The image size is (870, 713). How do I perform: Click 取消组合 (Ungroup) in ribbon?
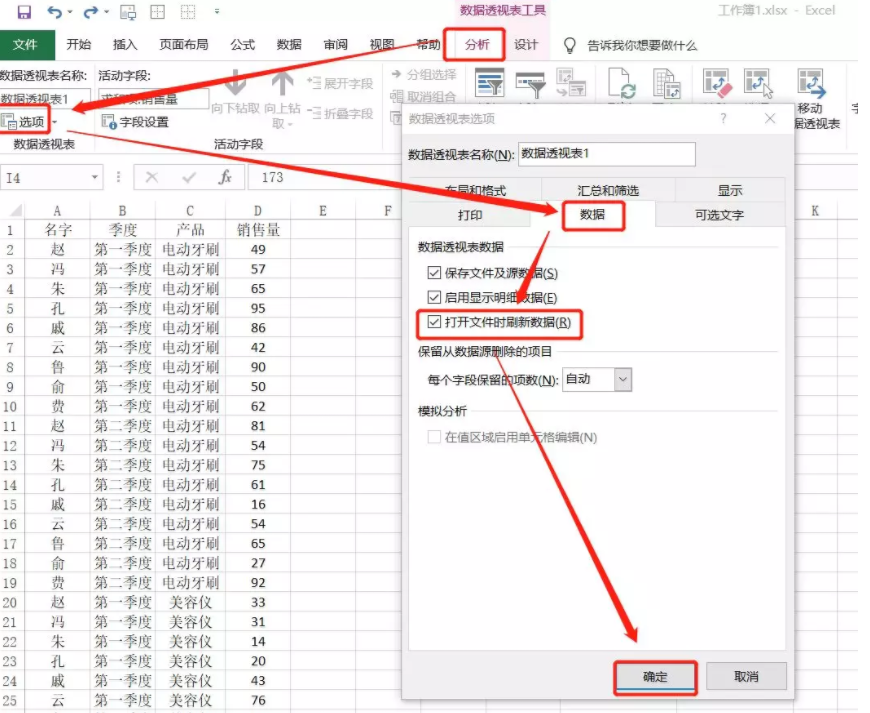point(423,97)
